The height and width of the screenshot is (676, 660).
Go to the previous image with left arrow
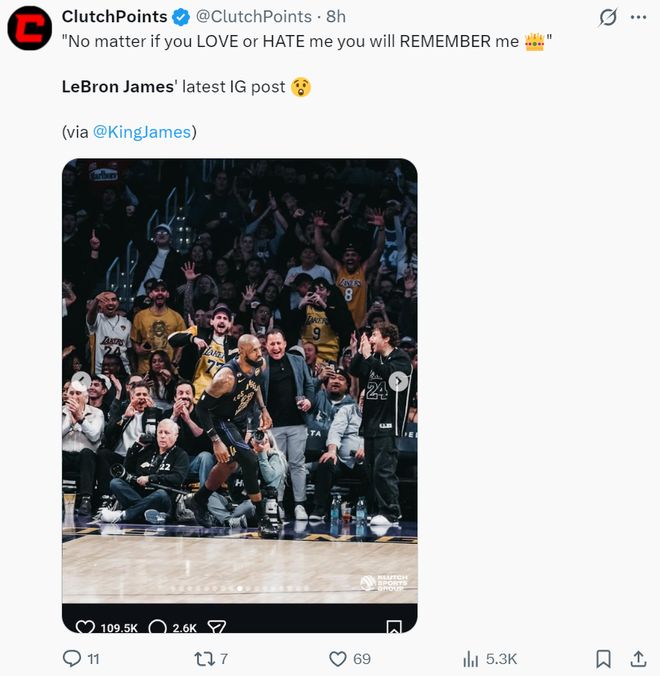[x=81, y=381]
